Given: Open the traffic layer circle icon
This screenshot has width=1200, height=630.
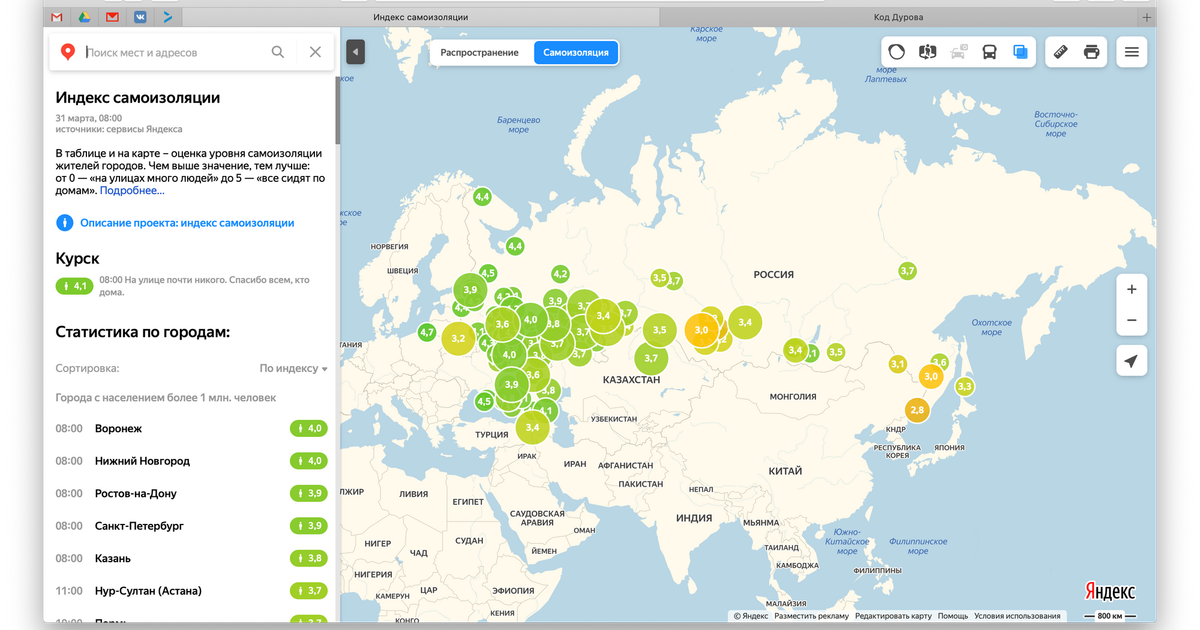Looking at the screenshot, I should (x=897, y=52).
